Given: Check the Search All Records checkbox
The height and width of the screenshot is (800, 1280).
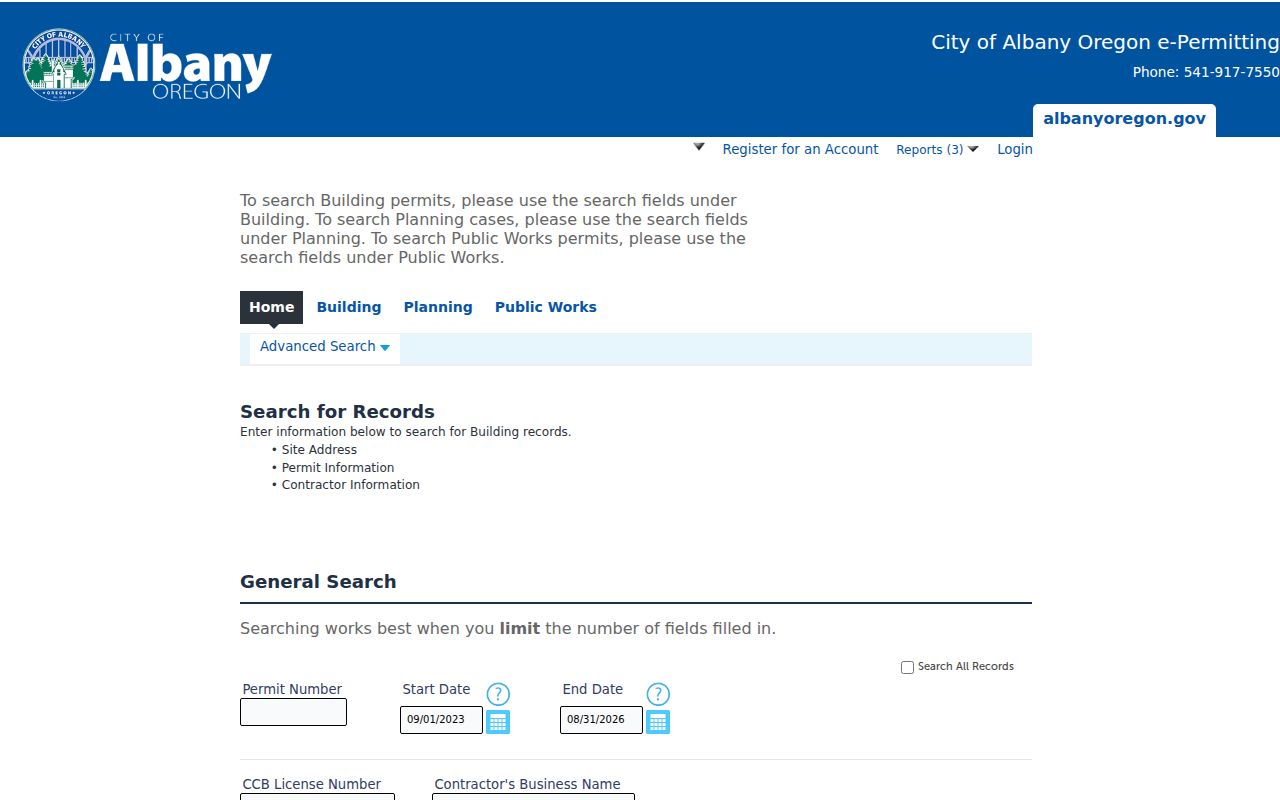Looking at the screenshot, I should 907,667.
